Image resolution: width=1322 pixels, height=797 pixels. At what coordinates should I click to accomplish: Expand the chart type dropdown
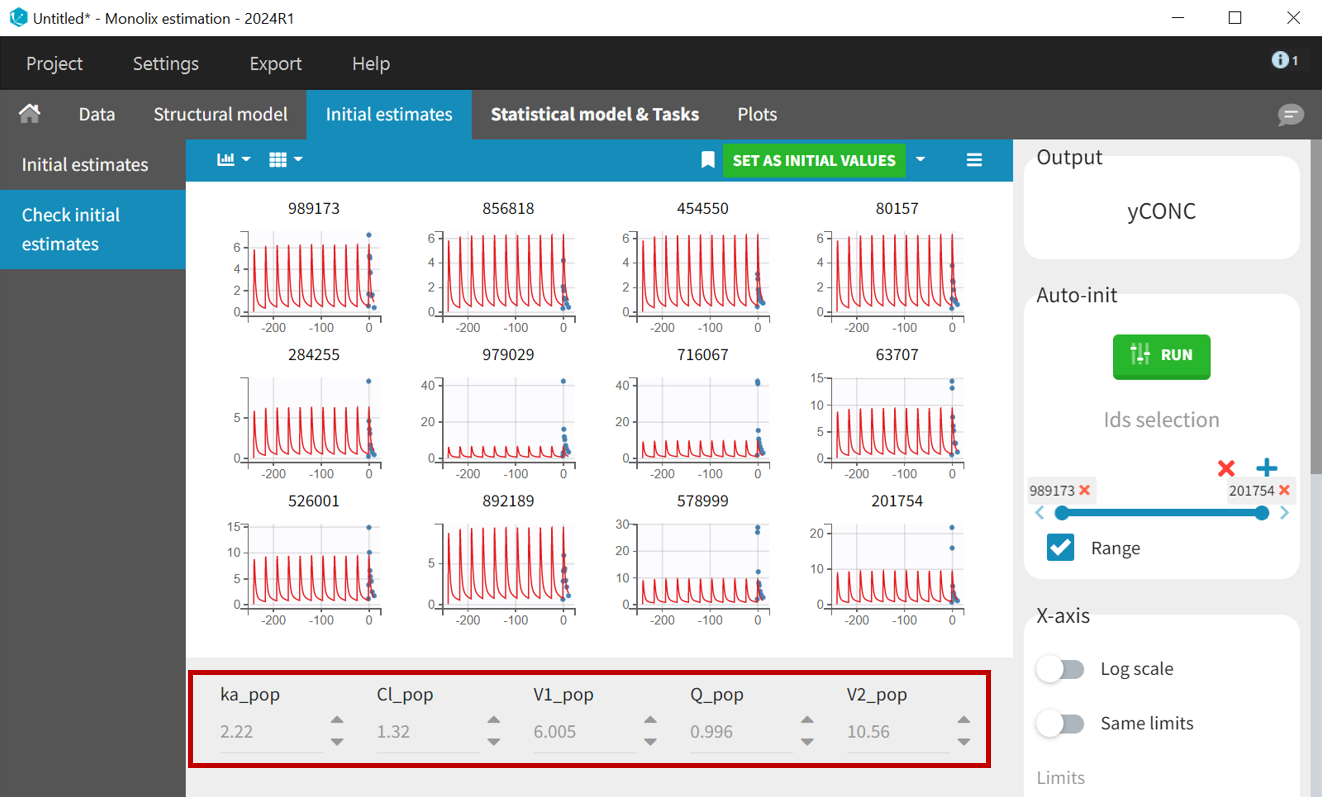(x=234, y=160)
